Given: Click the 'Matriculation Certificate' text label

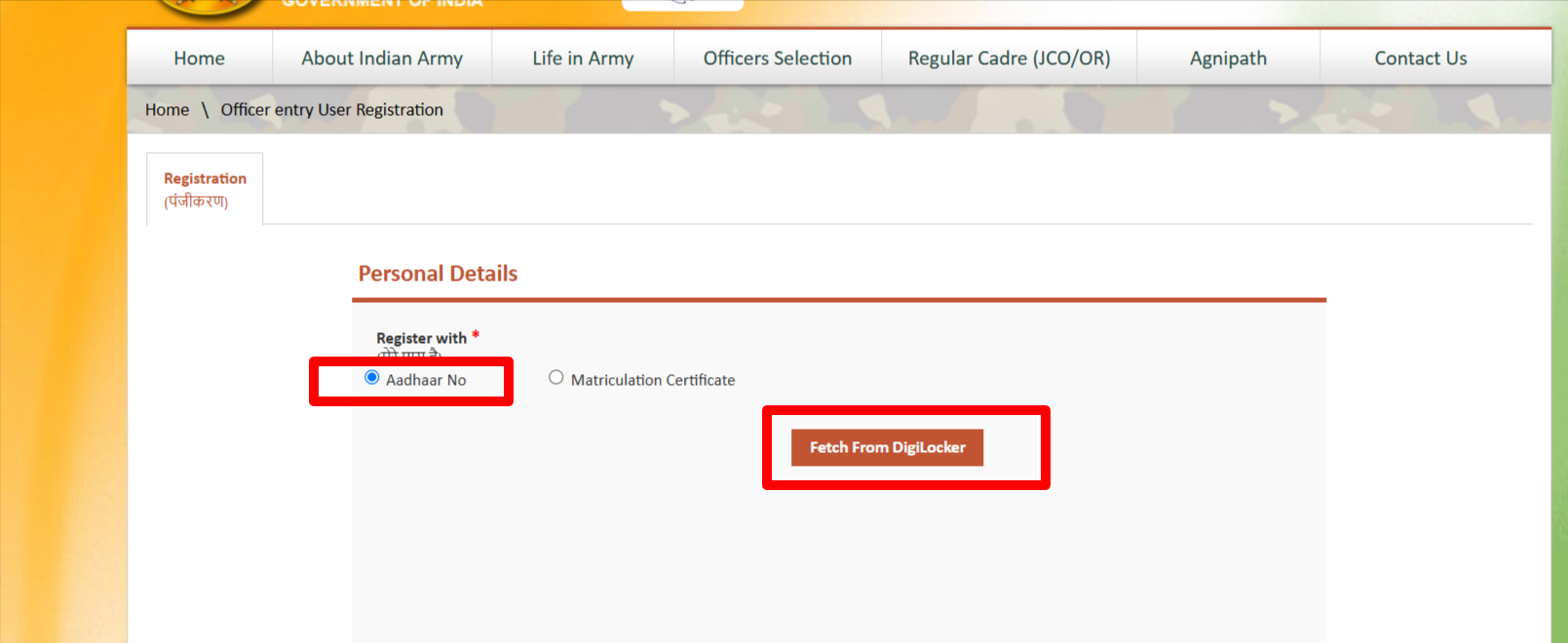Looking at the screenshot, I should pyautogui.click(x=652, y=380).
